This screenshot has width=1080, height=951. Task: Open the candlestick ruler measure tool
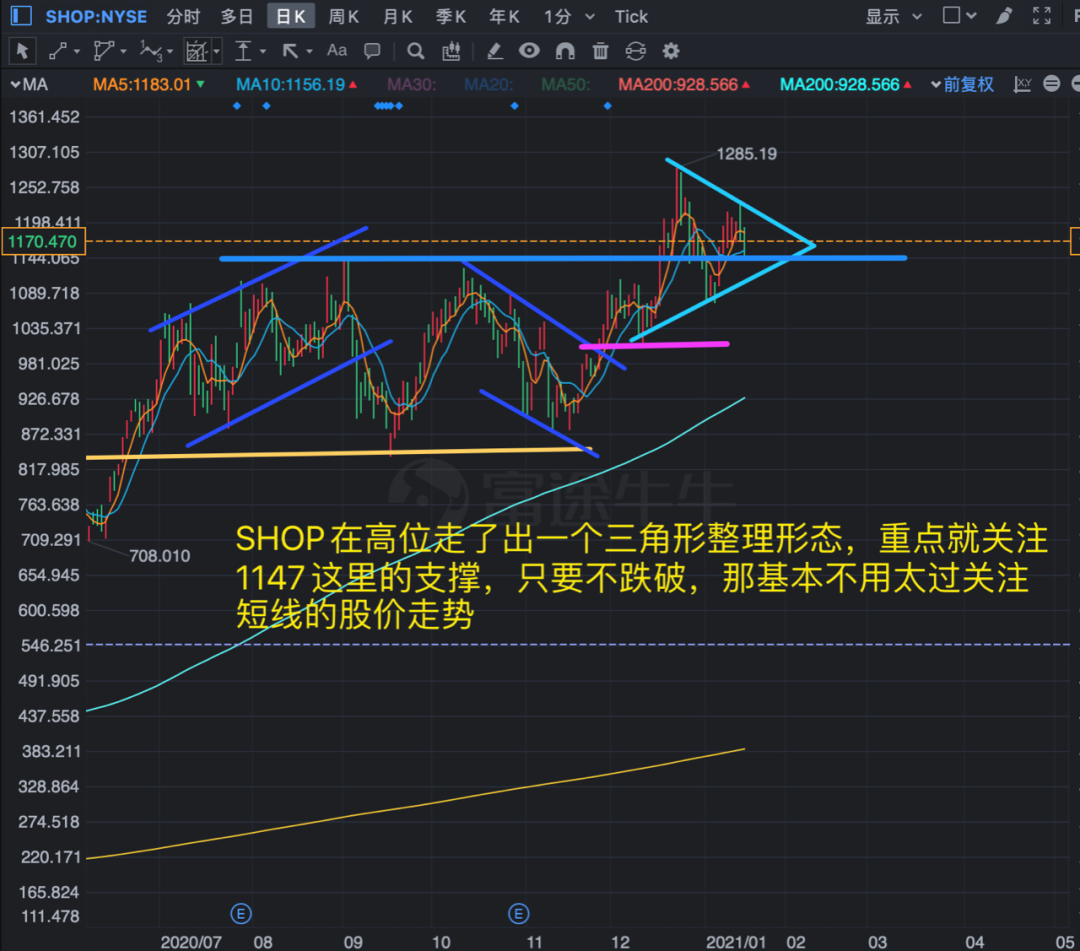[x=451, y=51]
